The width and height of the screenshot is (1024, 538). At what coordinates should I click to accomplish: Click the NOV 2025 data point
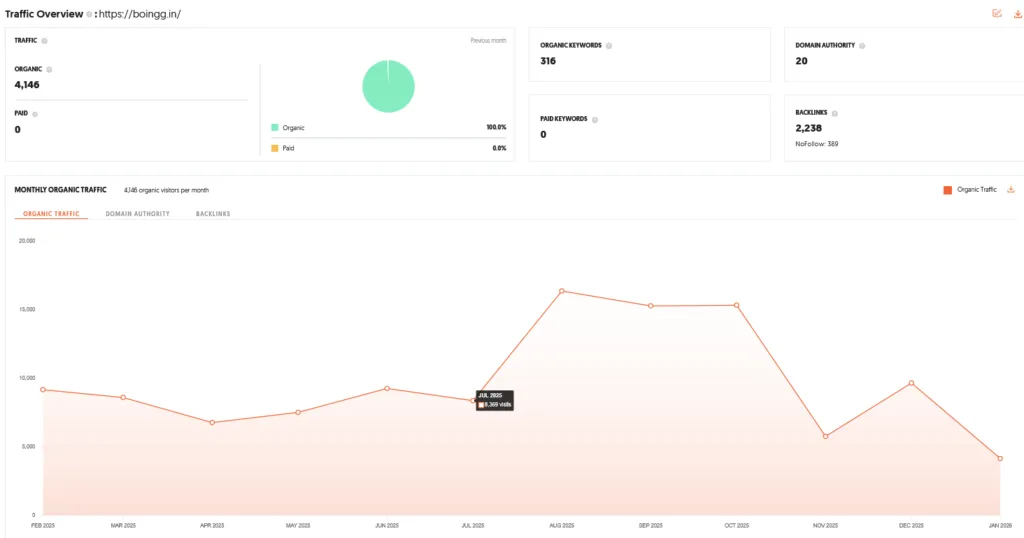click(826, 436)
